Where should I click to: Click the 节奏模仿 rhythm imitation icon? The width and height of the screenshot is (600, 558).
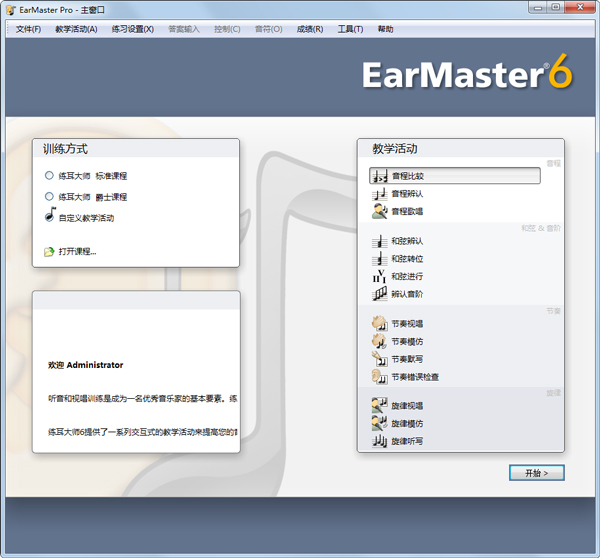(380, 341)
